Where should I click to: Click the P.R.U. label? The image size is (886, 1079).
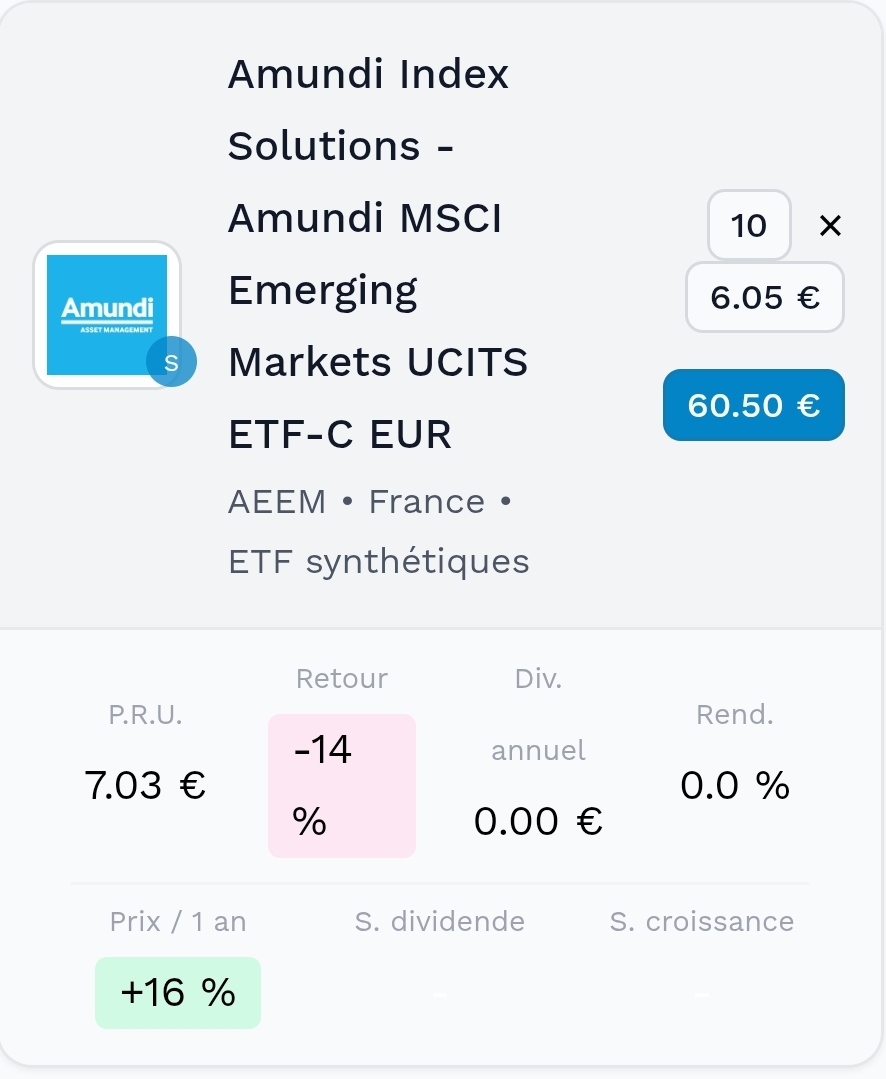click(146, 715)
